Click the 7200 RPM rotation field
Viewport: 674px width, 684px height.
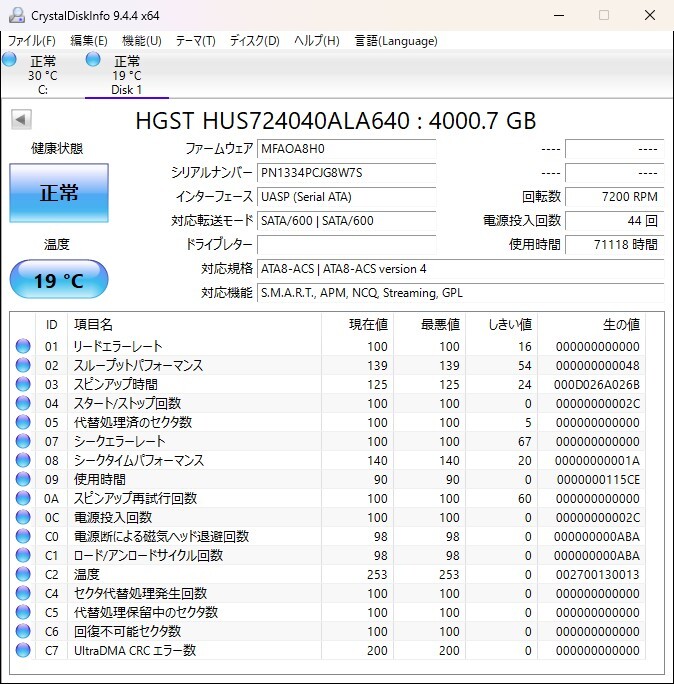[614, 197]
